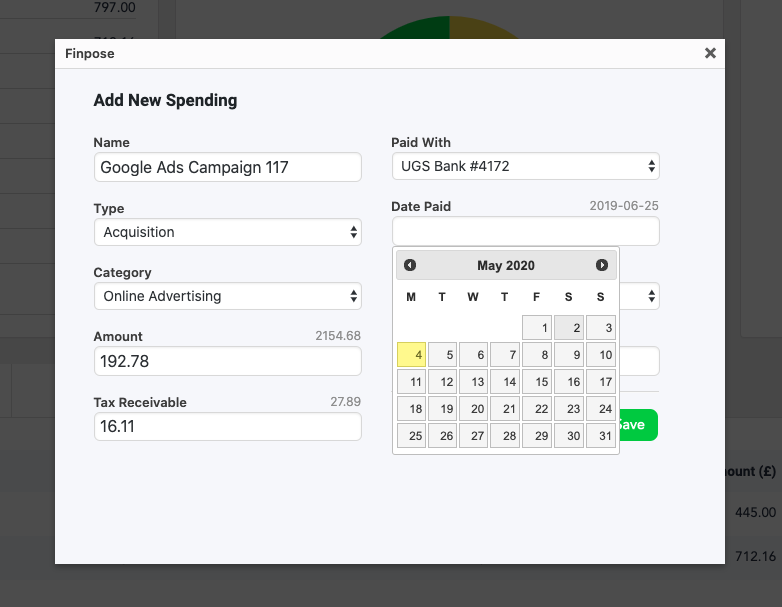The width and height of the screenshot is (782, 607).
Task: Go to next month in calendar
Action: coord(601,265)
